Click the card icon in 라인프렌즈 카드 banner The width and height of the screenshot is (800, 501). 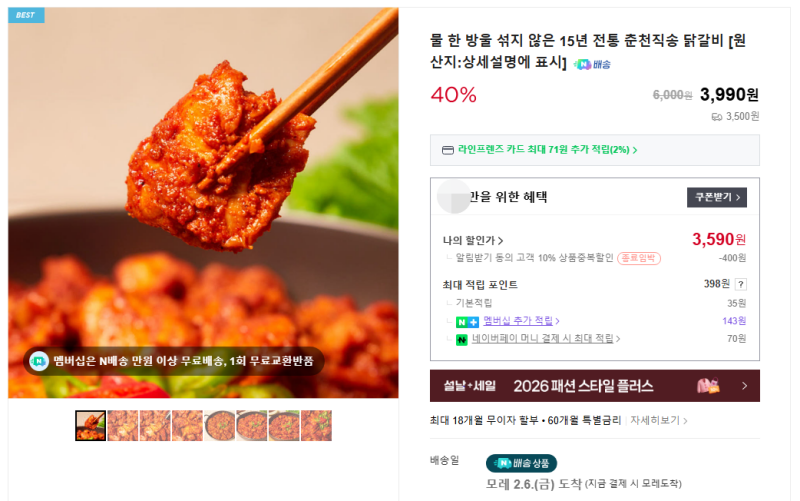pos(447,150)
